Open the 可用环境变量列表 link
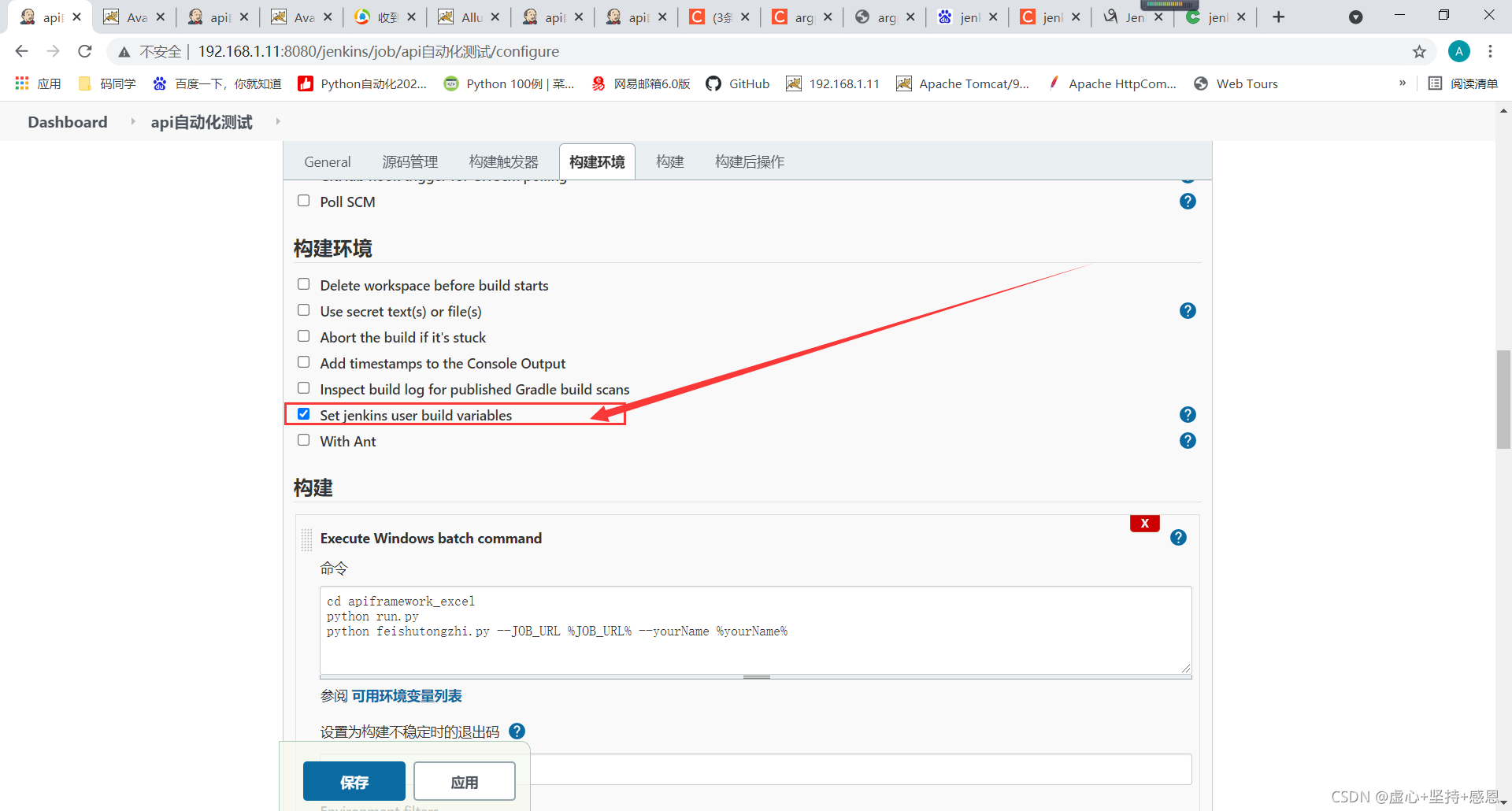This screenshot has height=811, width=1512. click(406, 696)
